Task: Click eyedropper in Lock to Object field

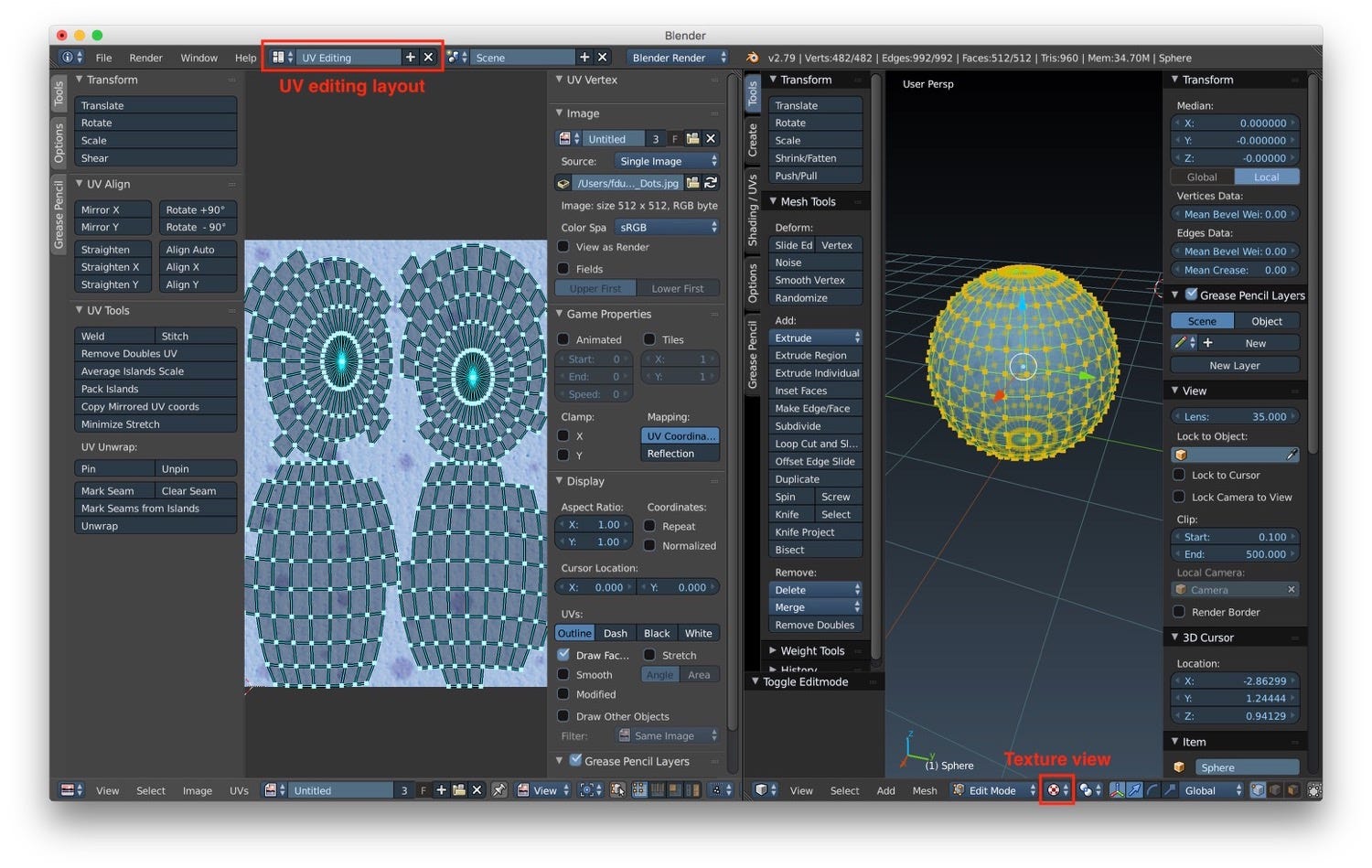Action: click(x=1292, y=455)
